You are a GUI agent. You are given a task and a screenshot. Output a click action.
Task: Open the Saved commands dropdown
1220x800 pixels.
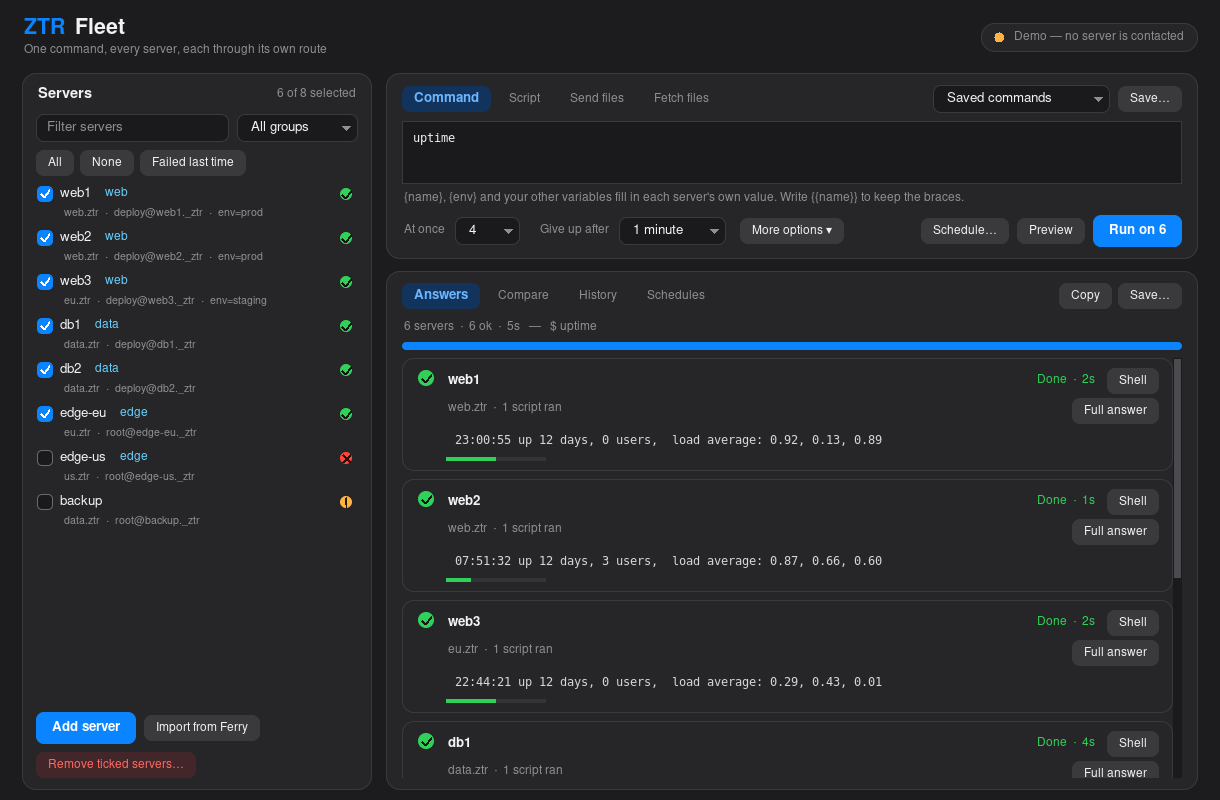pos(1021,99)
